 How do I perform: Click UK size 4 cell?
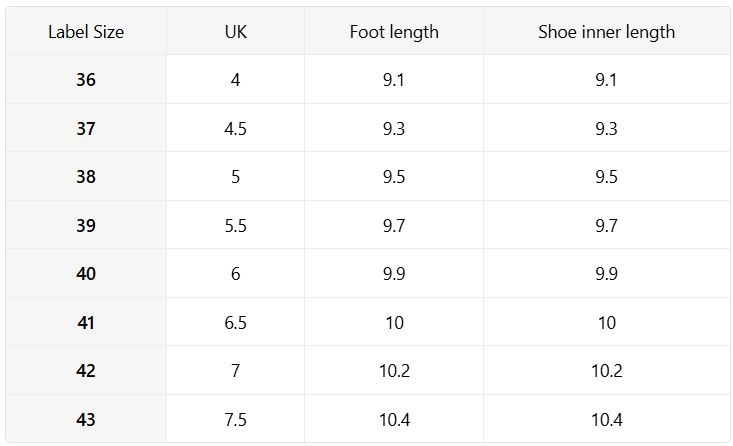tap(235, 79)
